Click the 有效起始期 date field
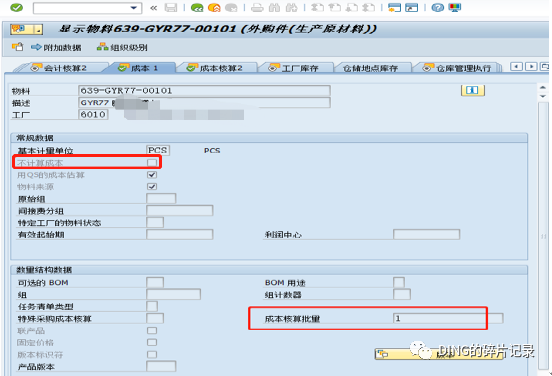The width and height of the screenshot is (552, 376). (180, 234)
